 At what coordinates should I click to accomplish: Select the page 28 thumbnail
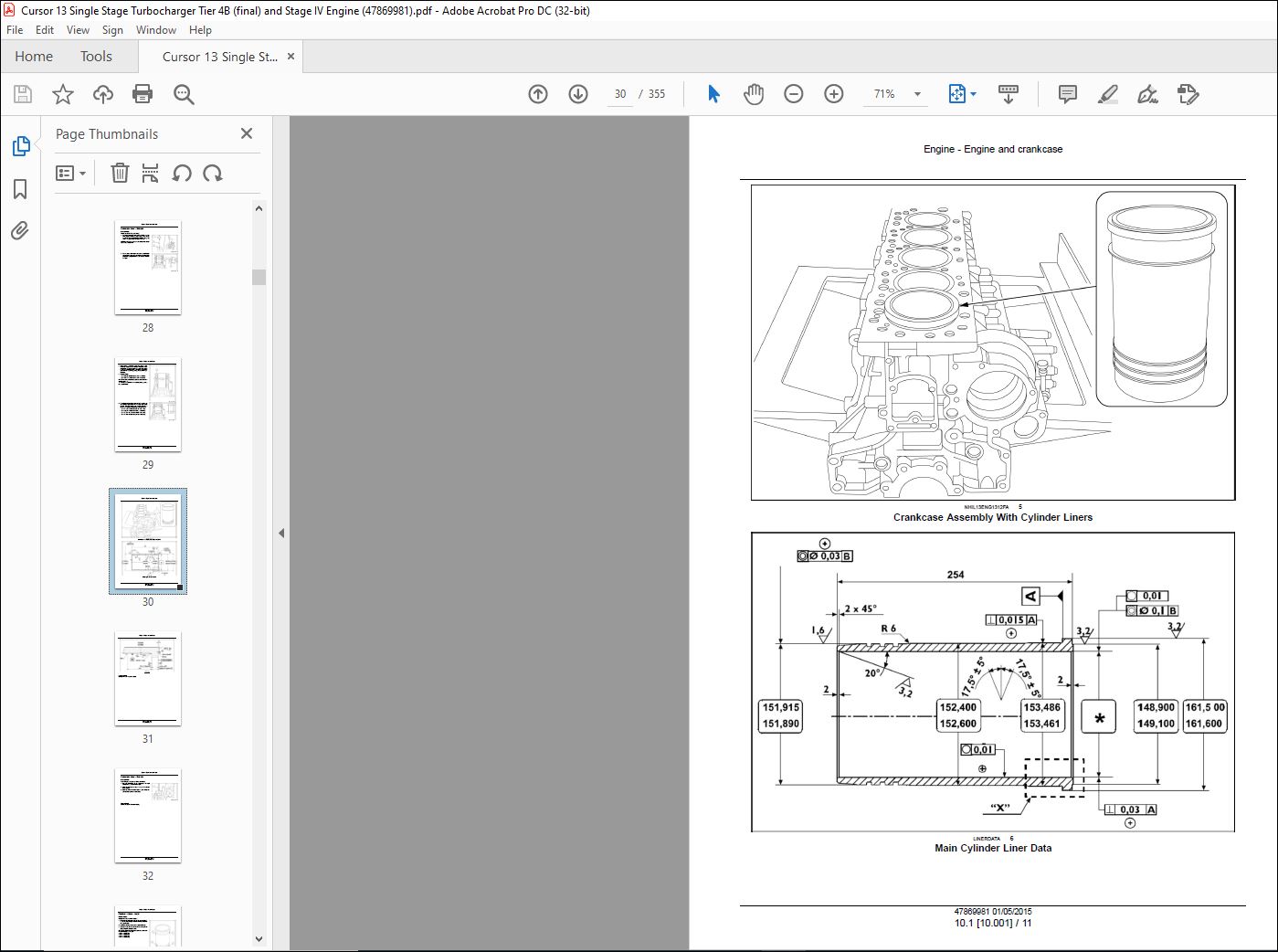tap(148, 268)
